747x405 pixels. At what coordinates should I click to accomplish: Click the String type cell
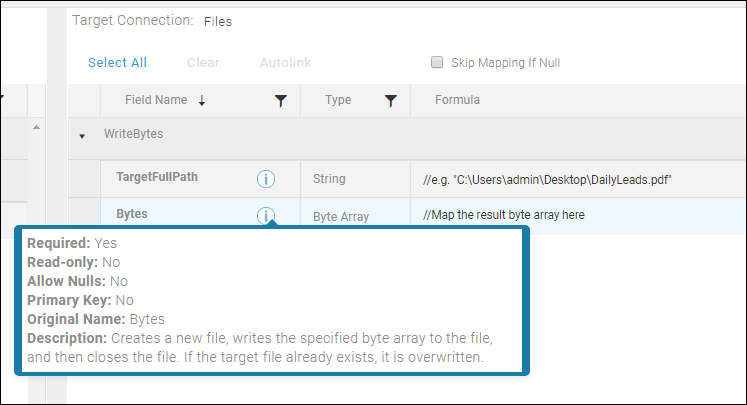click(329, 179)
